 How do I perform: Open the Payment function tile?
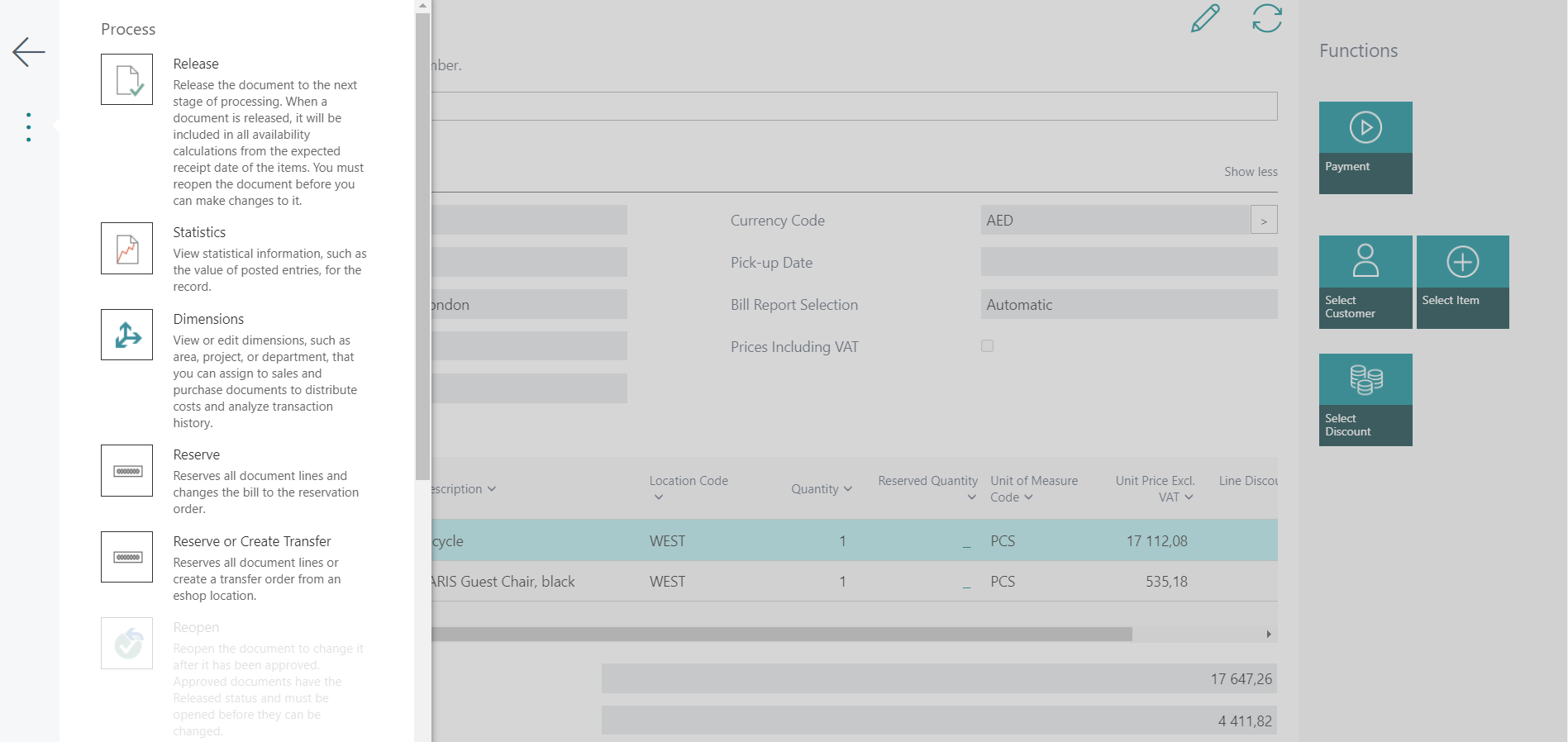pos(1365,148)
